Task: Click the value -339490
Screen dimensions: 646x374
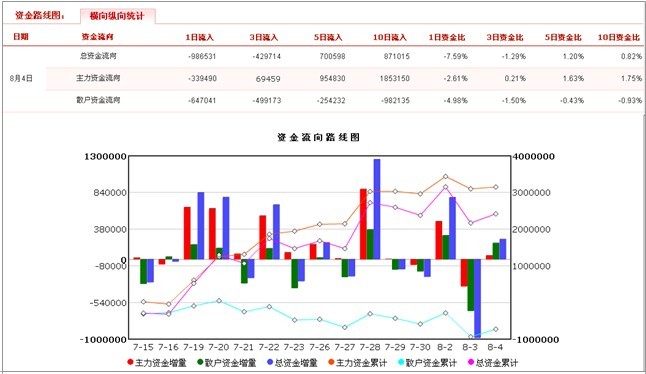Action: (x=202, y=79)
